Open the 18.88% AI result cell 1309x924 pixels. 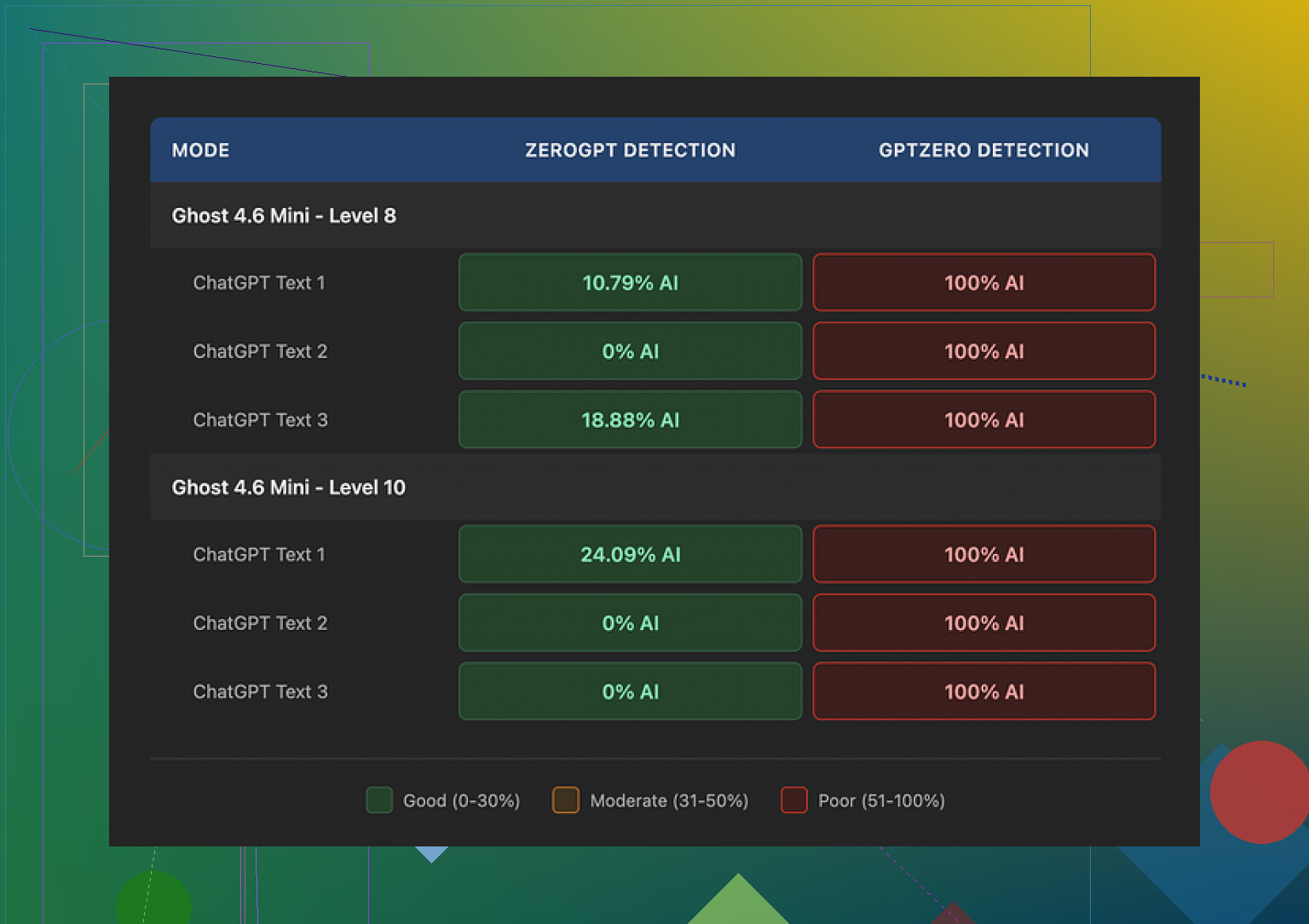(630, 420)
